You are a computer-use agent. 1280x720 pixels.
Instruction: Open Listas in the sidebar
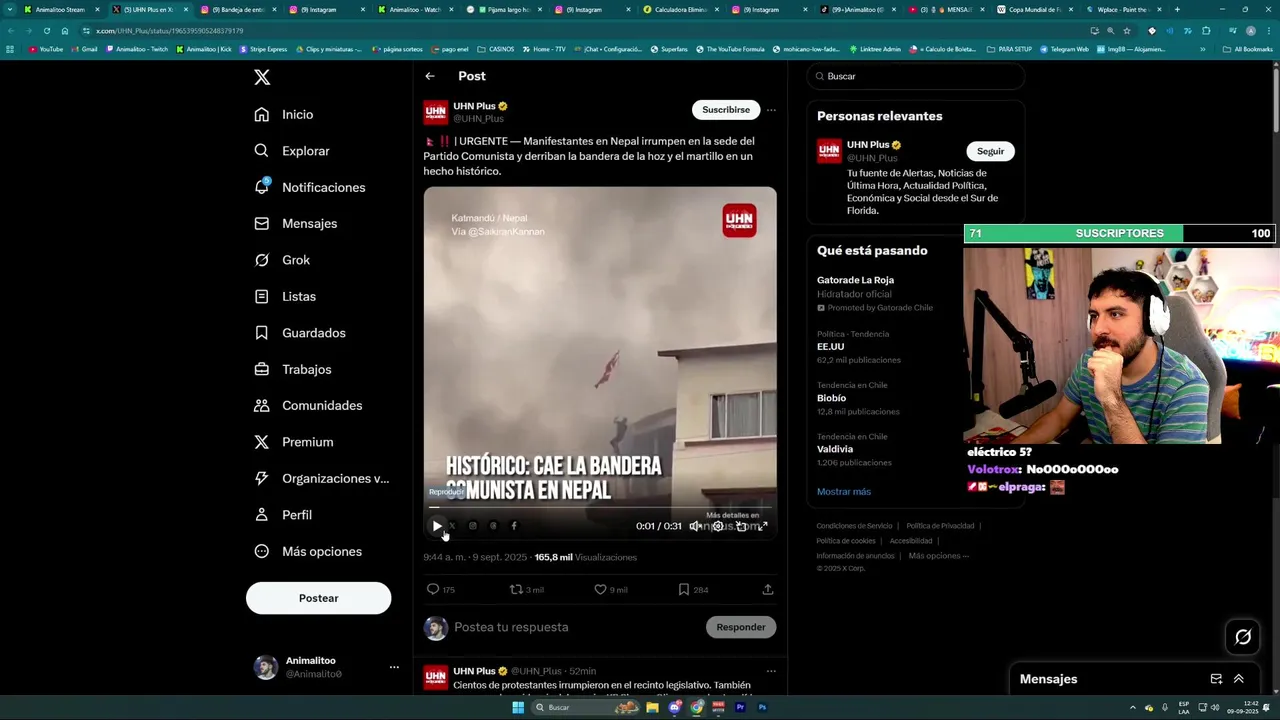click(285, 297)
